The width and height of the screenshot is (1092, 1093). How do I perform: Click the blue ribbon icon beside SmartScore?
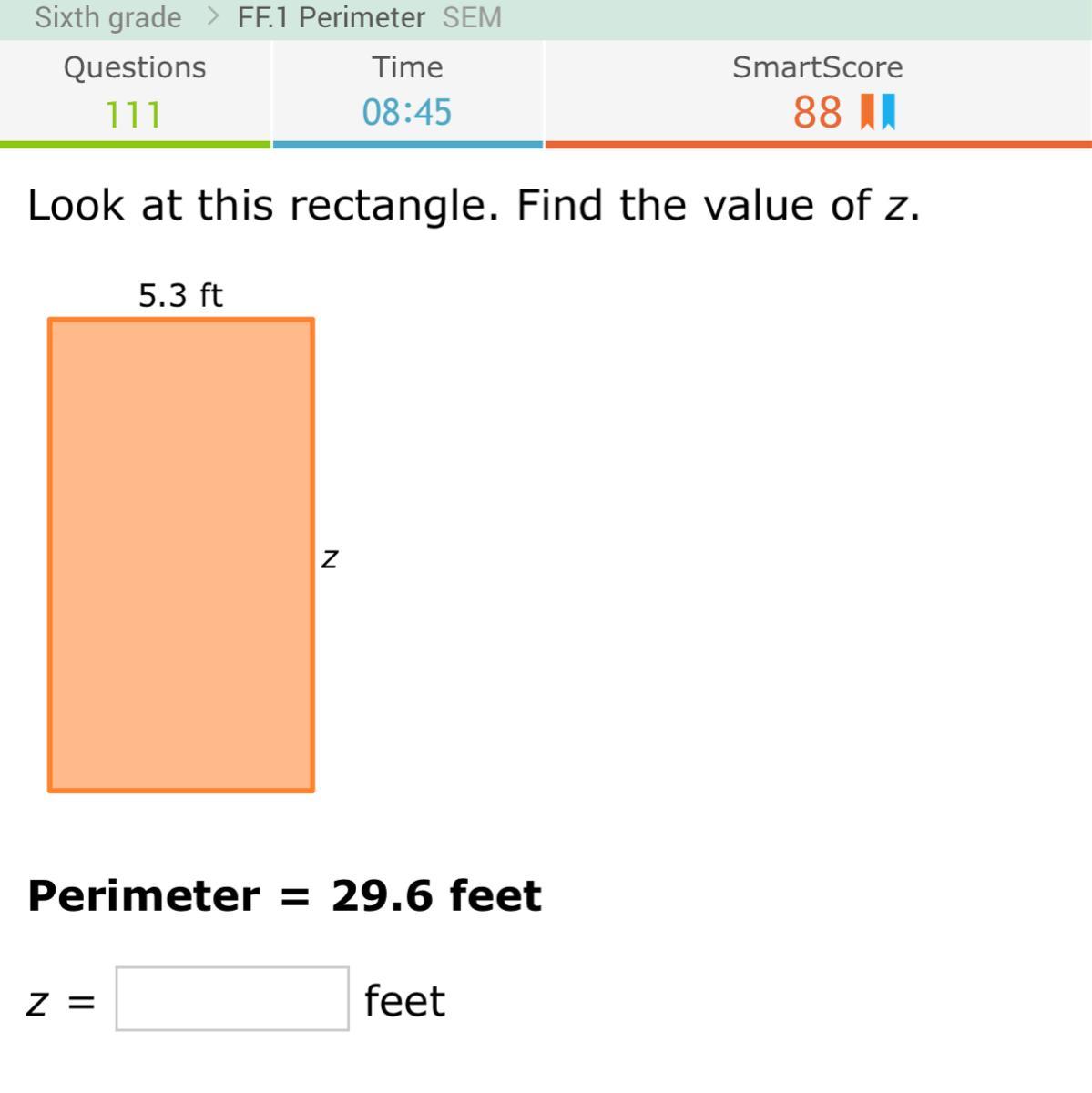[x=888, y=112]
